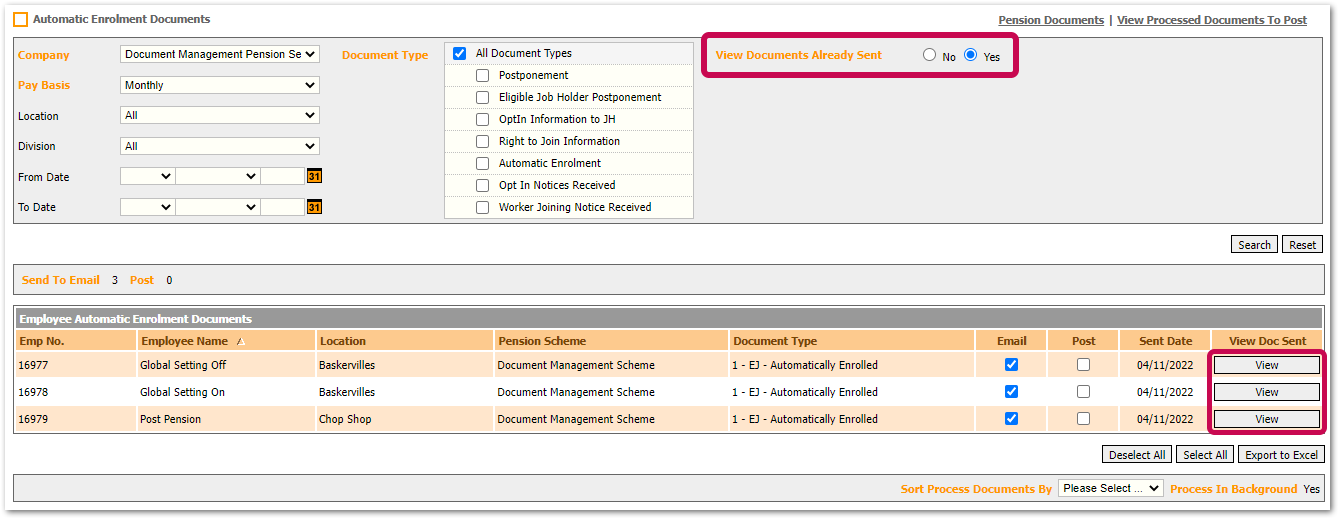Expand the Company dropdown
The height and width of the screenshot is (519, 1339).
[219, 55]
